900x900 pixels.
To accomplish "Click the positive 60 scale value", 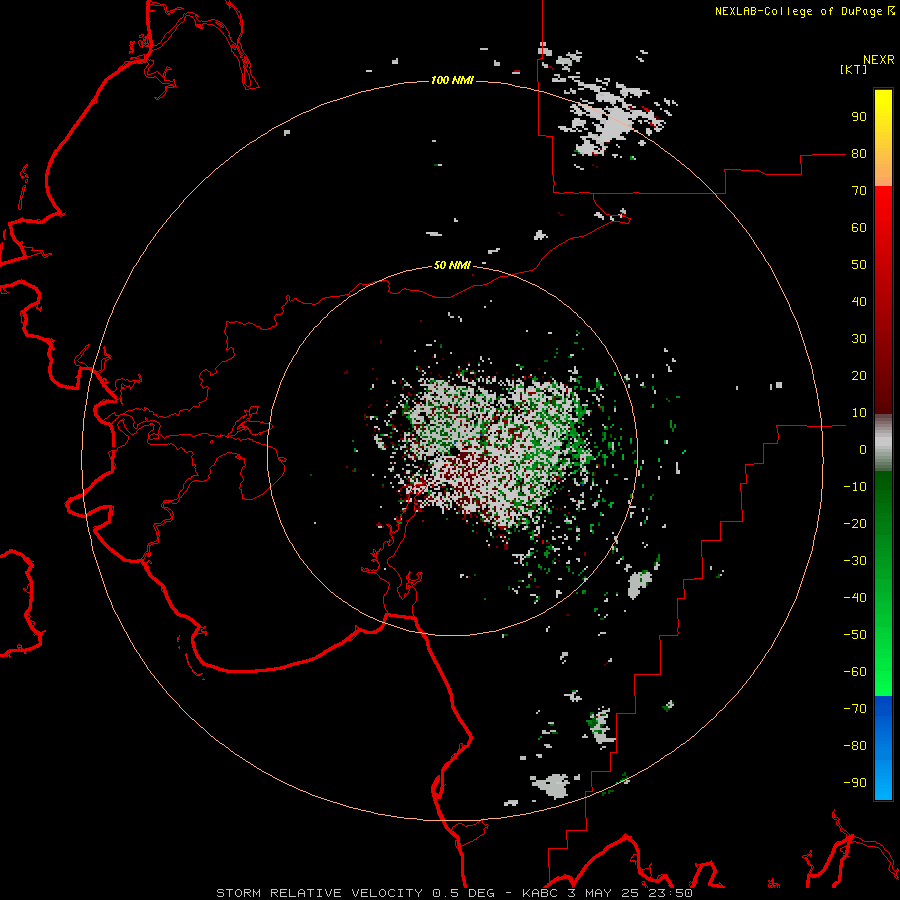I will click(859, 228).
